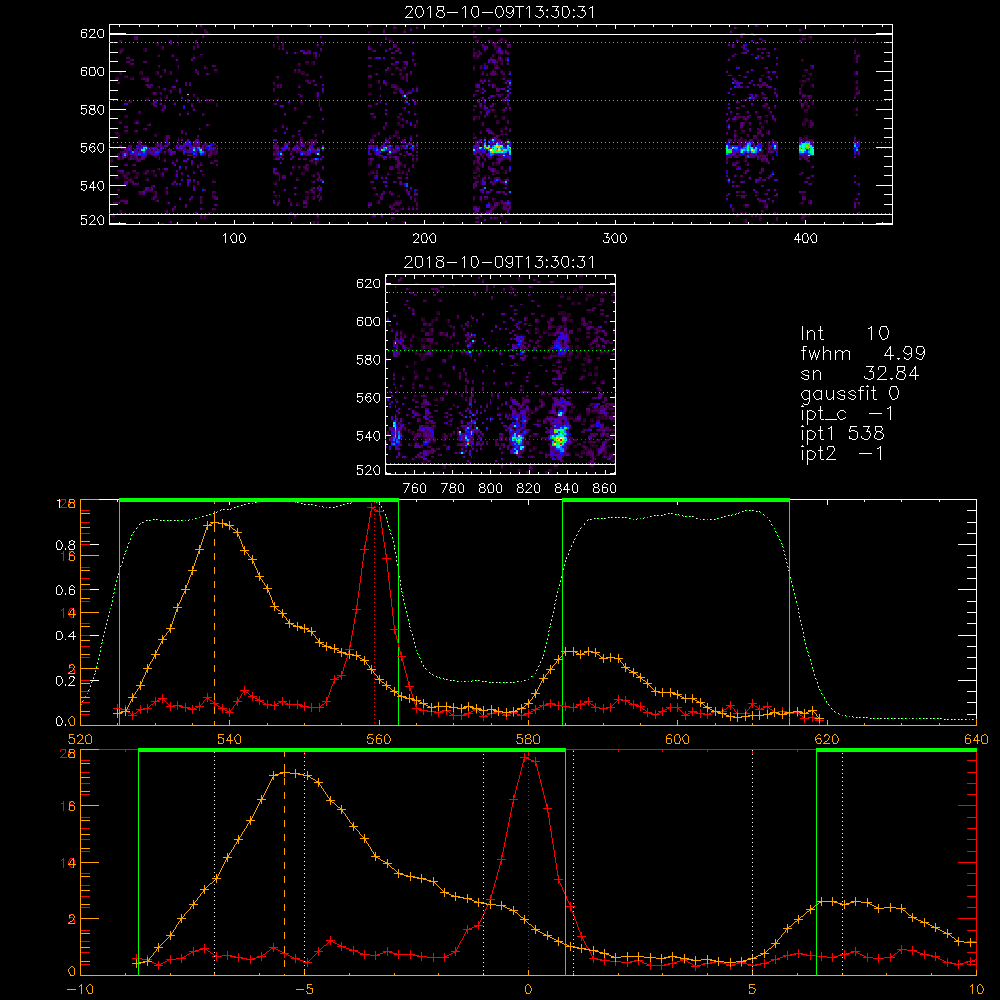Click y-axis label 0.4 on third plot
This screenshot has height=1000, width=1000.
tap(65, 636)
